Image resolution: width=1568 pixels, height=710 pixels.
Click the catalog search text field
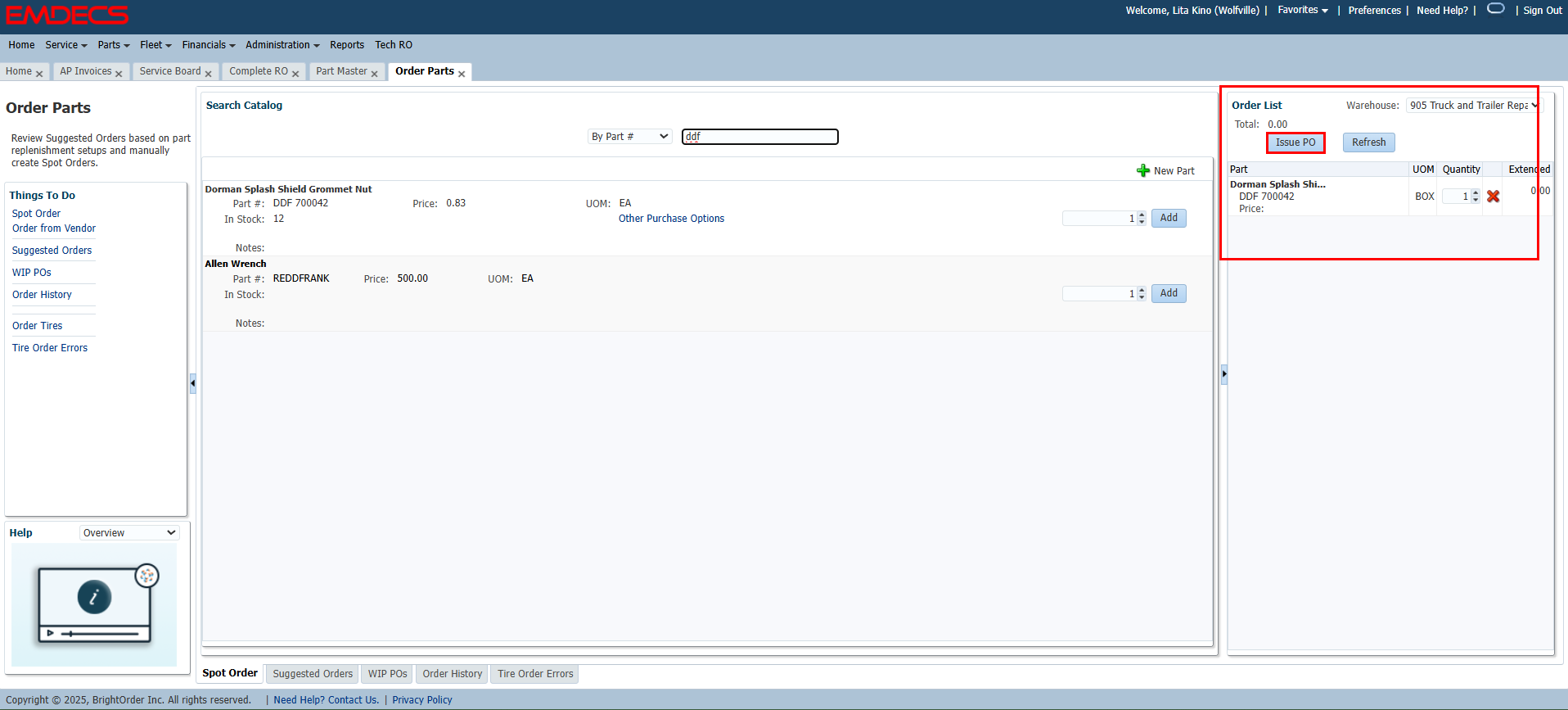[759, 137]
